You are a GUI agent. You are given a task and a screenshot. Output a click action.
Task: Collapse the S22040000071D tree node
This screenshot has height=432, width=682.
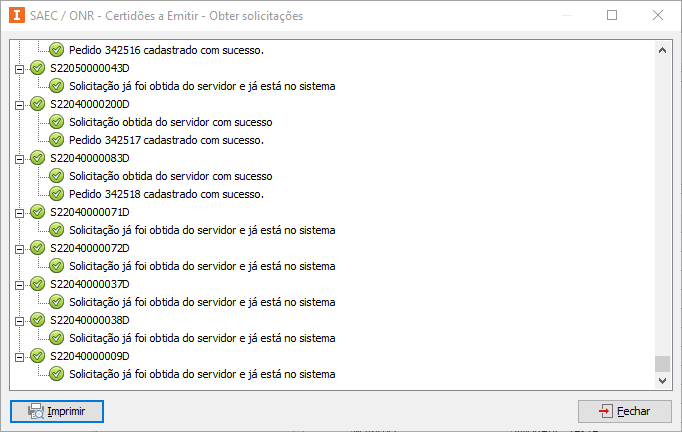[19, 214]
